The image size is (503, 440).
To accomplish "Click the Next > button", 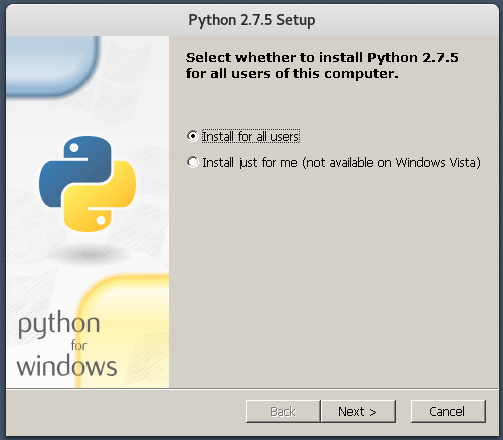I will pos(358,412).
